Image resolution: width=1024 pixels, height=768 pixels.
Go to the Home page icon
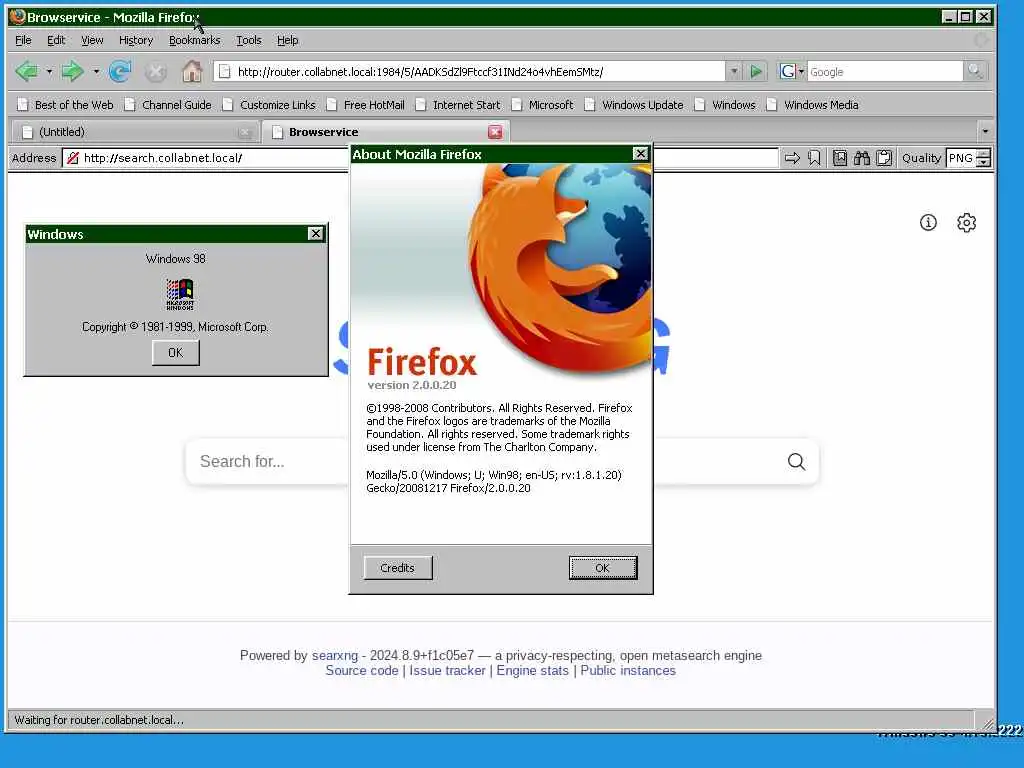tap(192, 71)
